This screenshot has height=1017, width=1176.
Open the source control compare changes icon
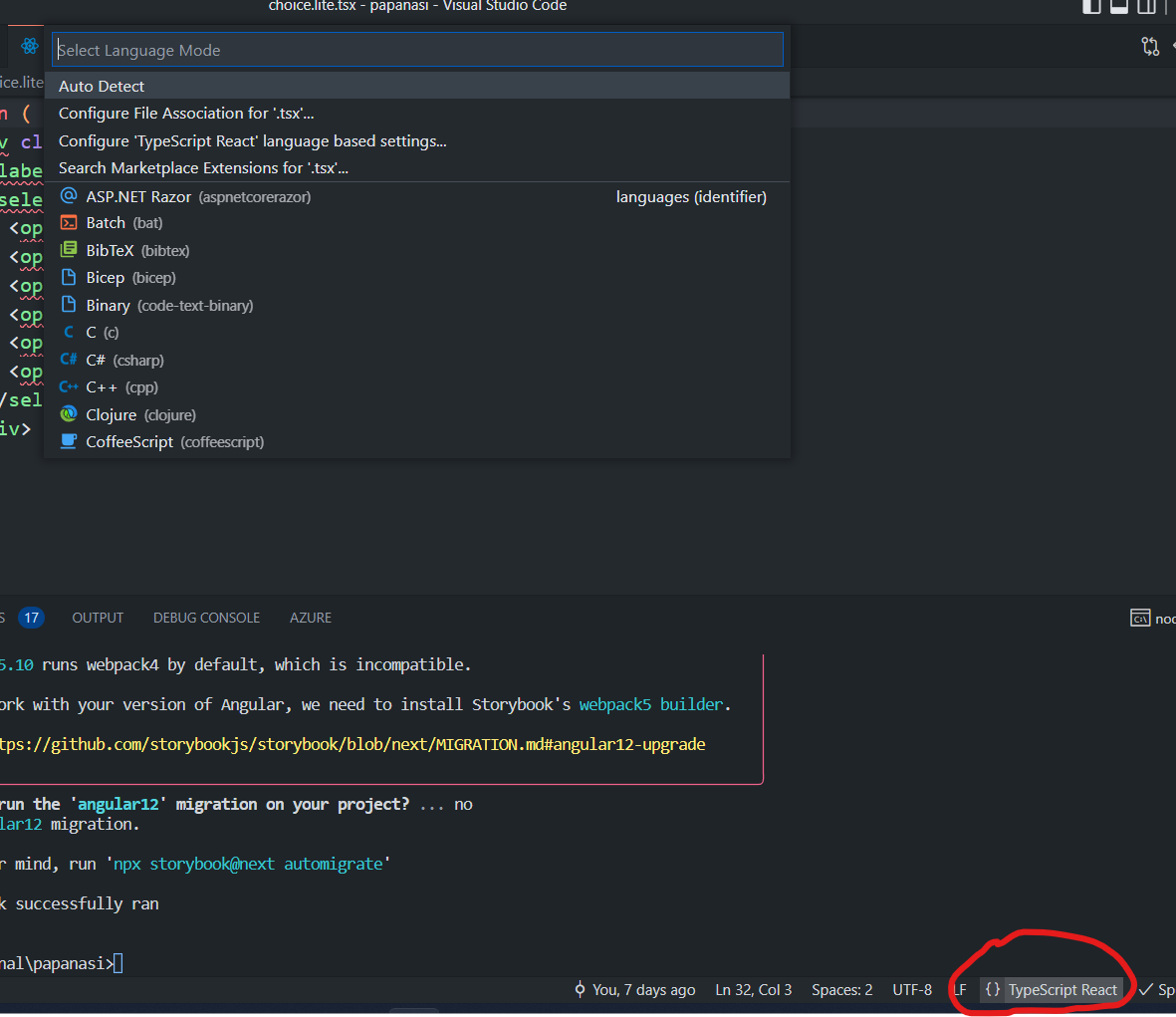1150,47
